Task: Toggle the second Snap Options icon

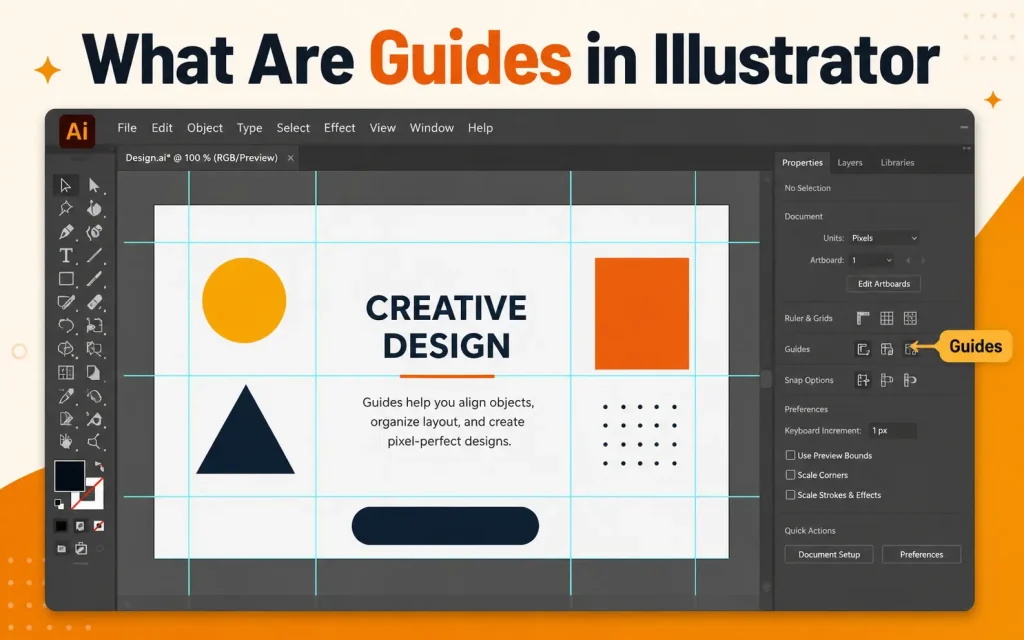Action: pos(886,380)
